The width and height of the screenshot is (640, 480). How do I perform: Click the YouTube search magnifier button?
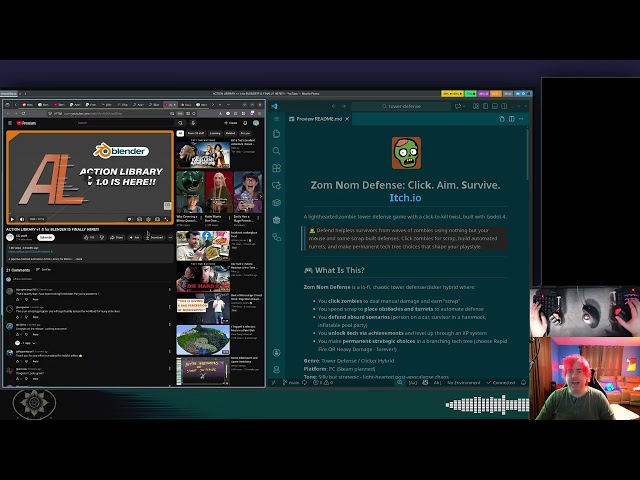pos(180,123)
